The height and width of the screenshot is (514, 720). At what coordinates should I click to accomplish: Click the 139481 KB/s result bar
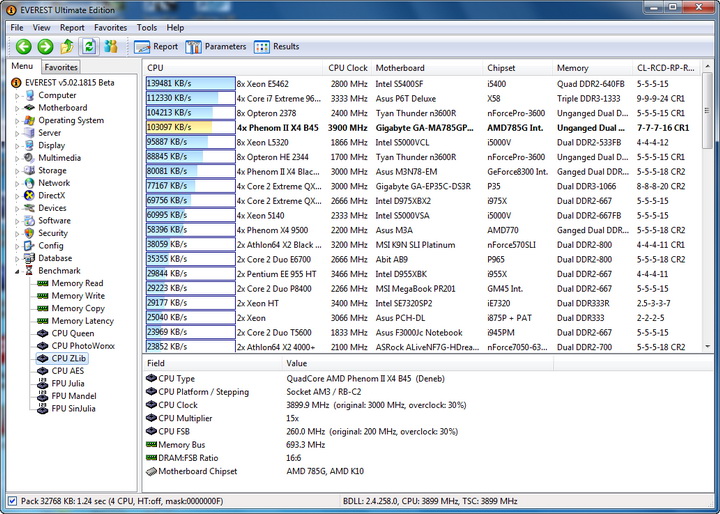click(191, 84)
